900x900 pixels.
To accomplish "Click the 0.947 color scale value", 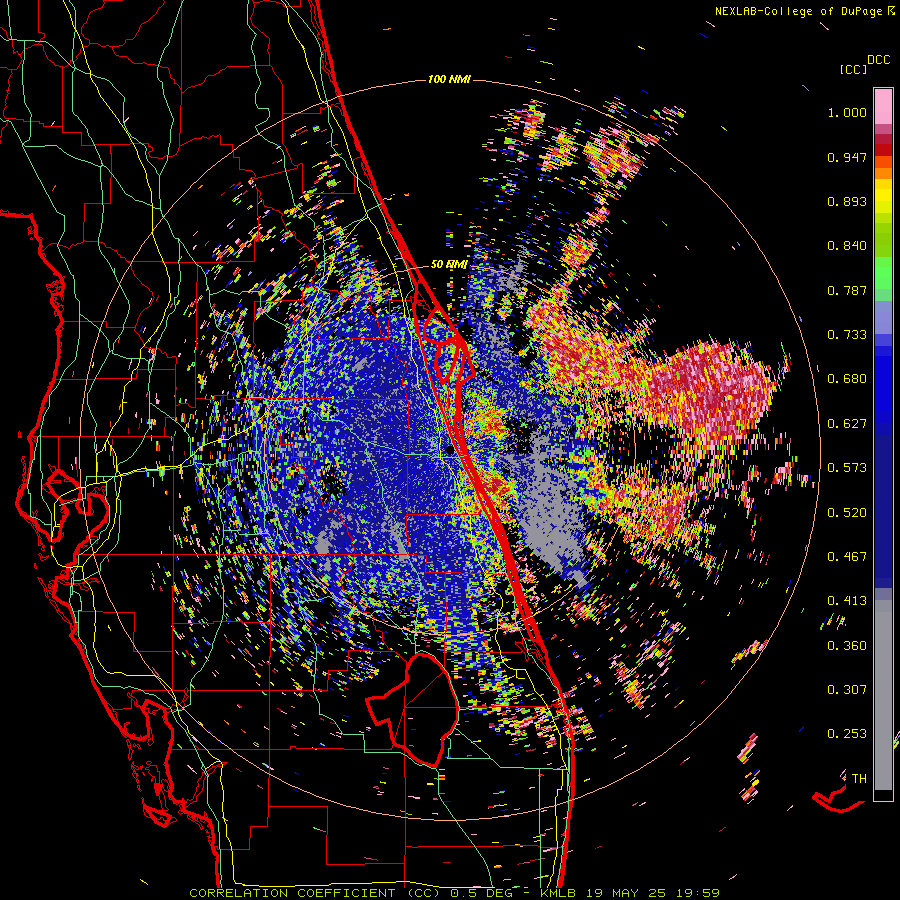I will point(847,157).
